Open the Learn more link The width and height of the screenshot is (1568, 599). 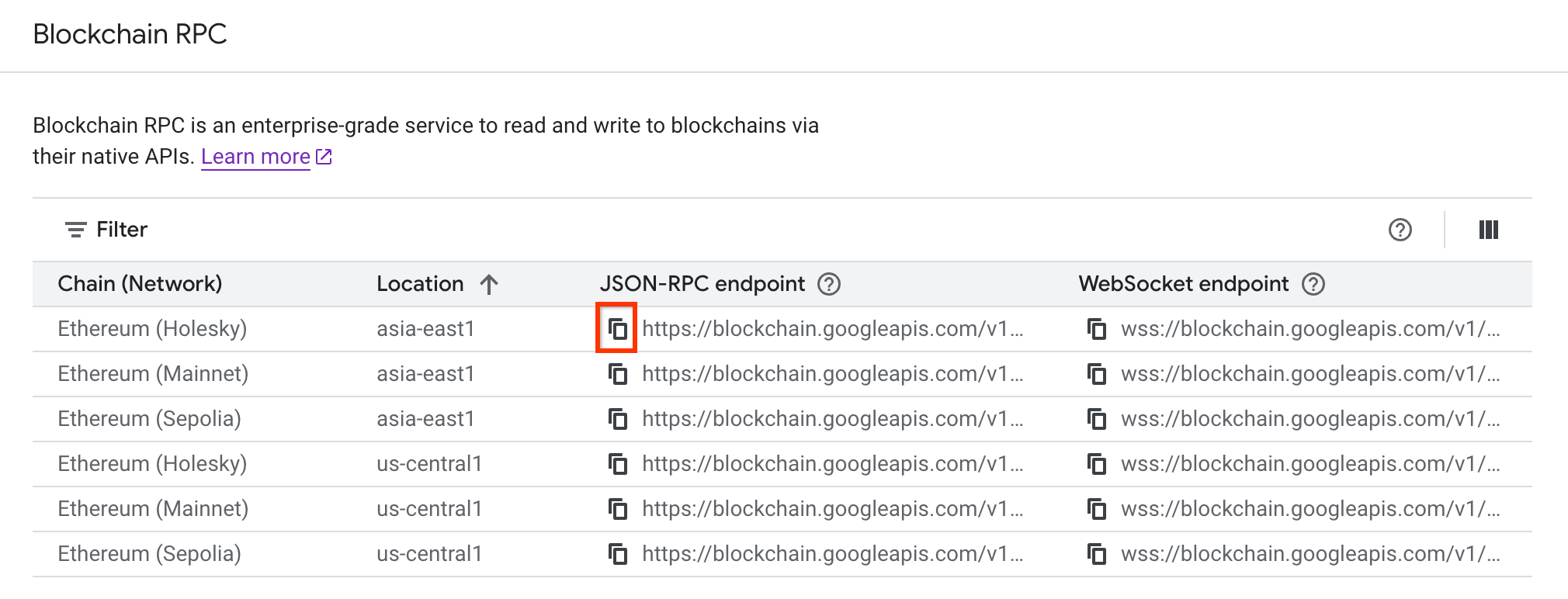pos(255,156)
